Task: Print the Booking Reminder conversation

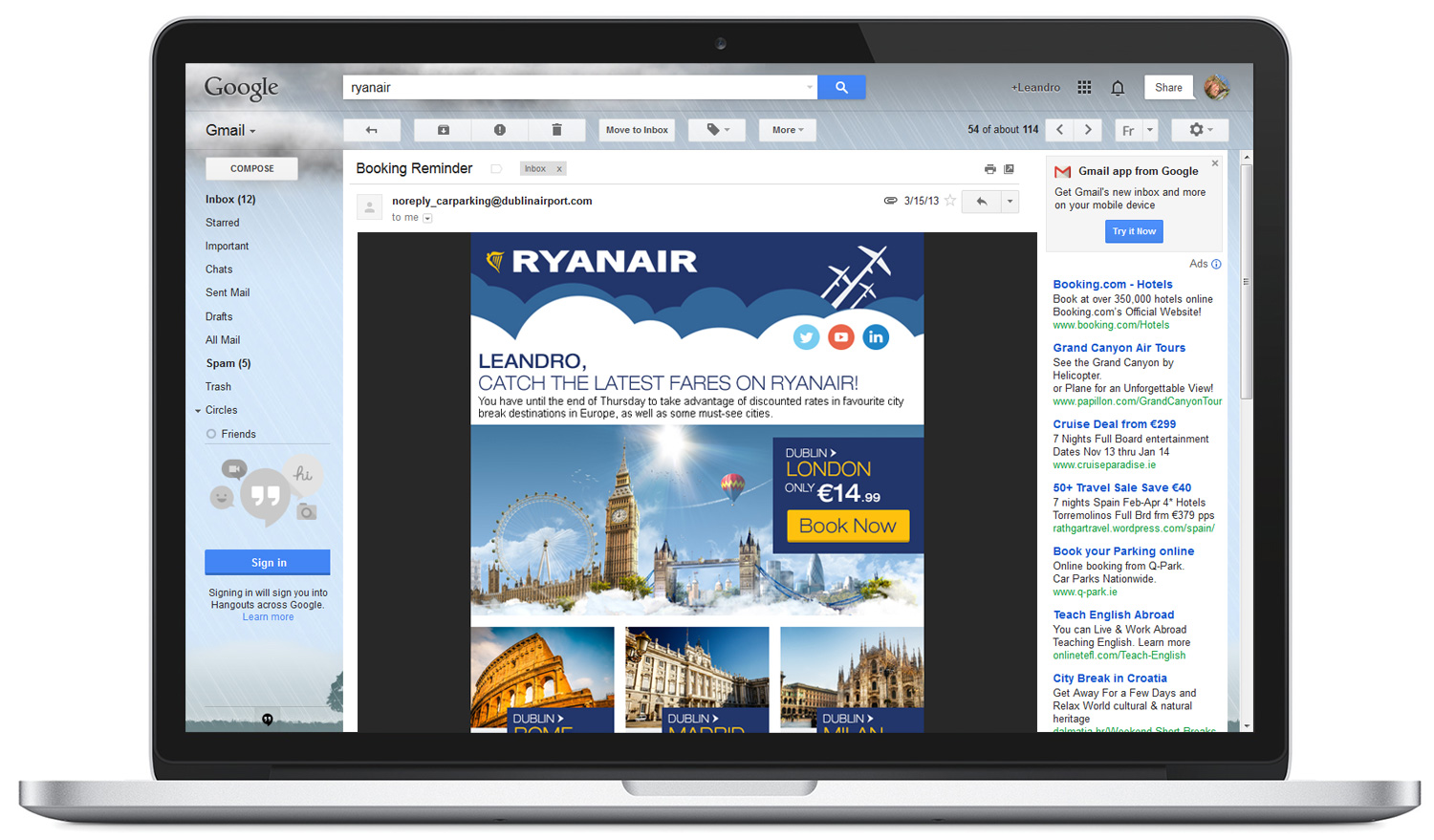Action: (989, 169)
